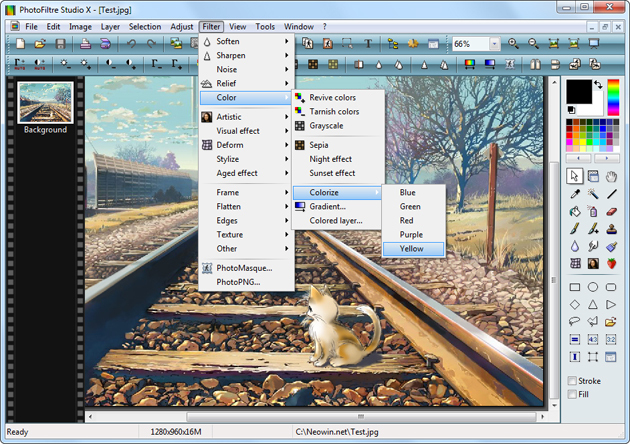Show previous palette colors page
Viewport: 630px width, 444px height.
pyautogui.click(x=579, y=158)
